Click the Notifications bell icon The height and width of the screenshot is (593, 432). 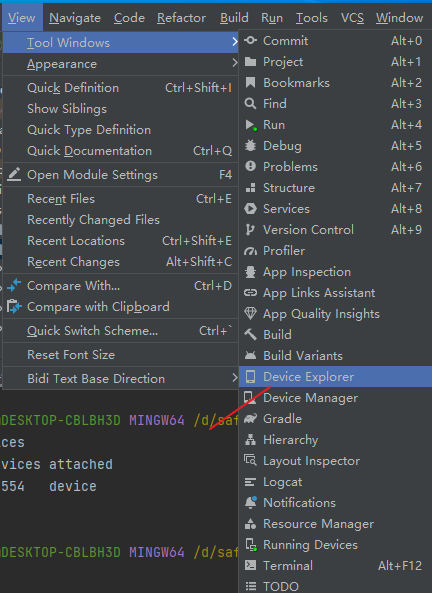click(x=250, y=503)
